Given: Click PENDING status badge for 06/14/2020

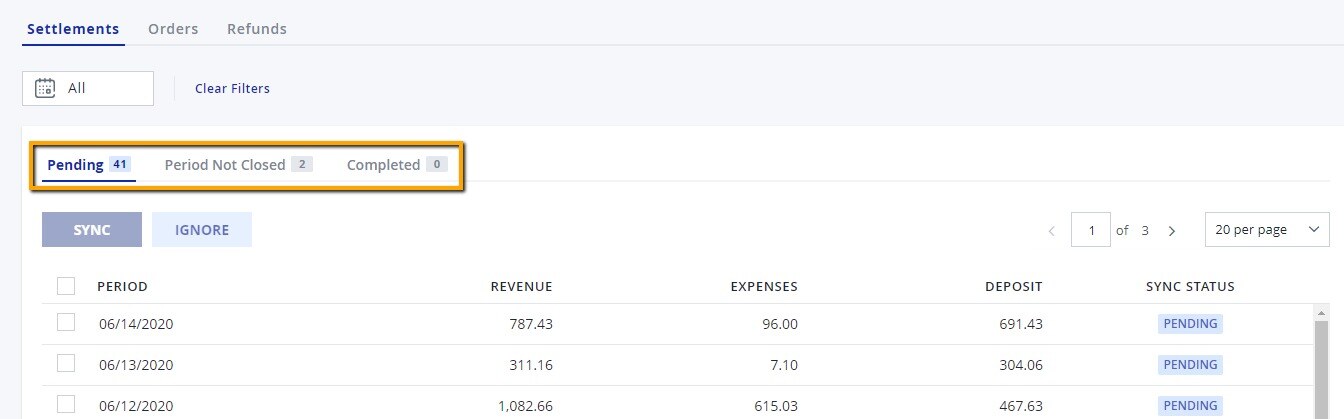Looking at the screenshot, I should tap(1190, 324).
